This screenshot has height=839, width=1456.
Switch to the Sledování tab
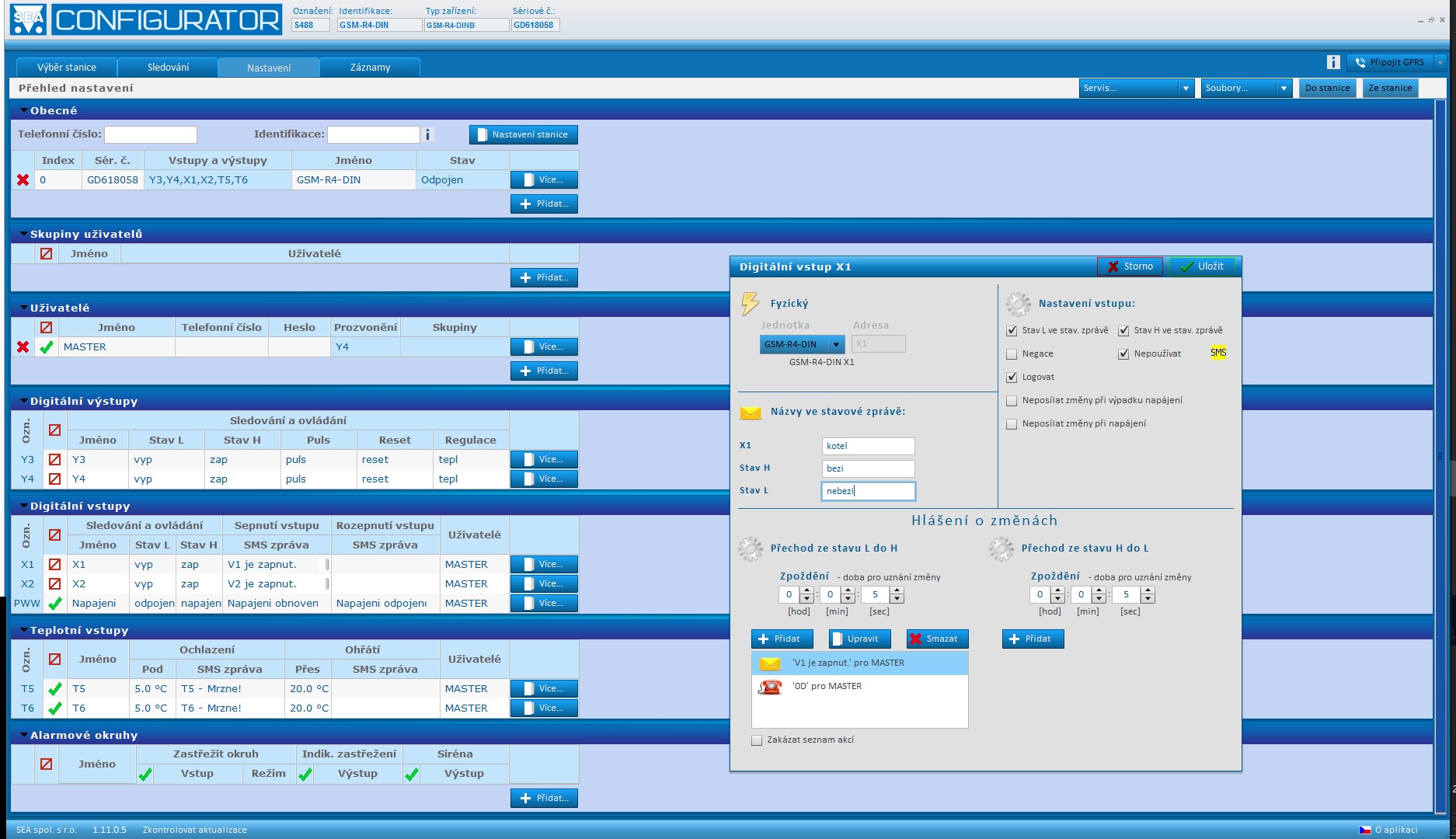(x=168, y=68)
